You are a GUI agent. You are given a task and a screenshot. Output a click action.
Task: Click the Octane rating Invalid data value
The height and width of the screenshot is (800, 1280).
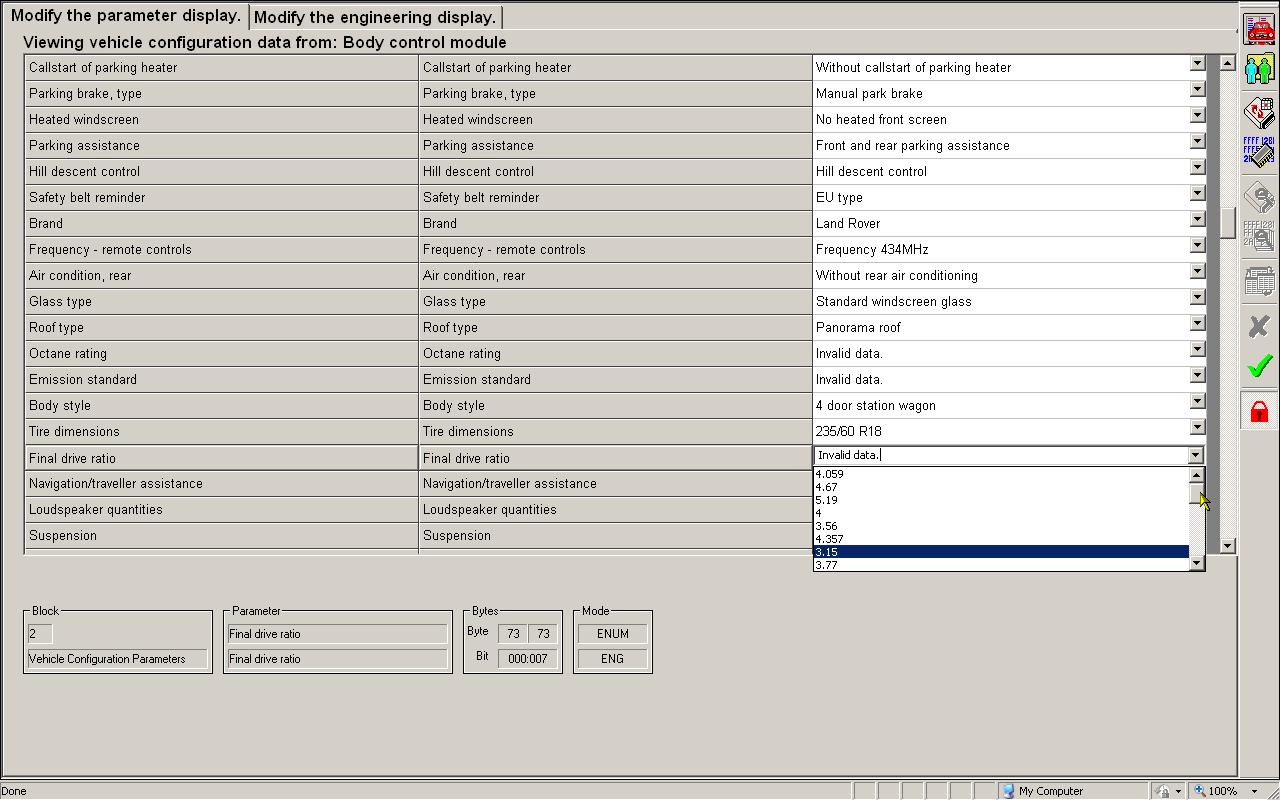(849, 354)
